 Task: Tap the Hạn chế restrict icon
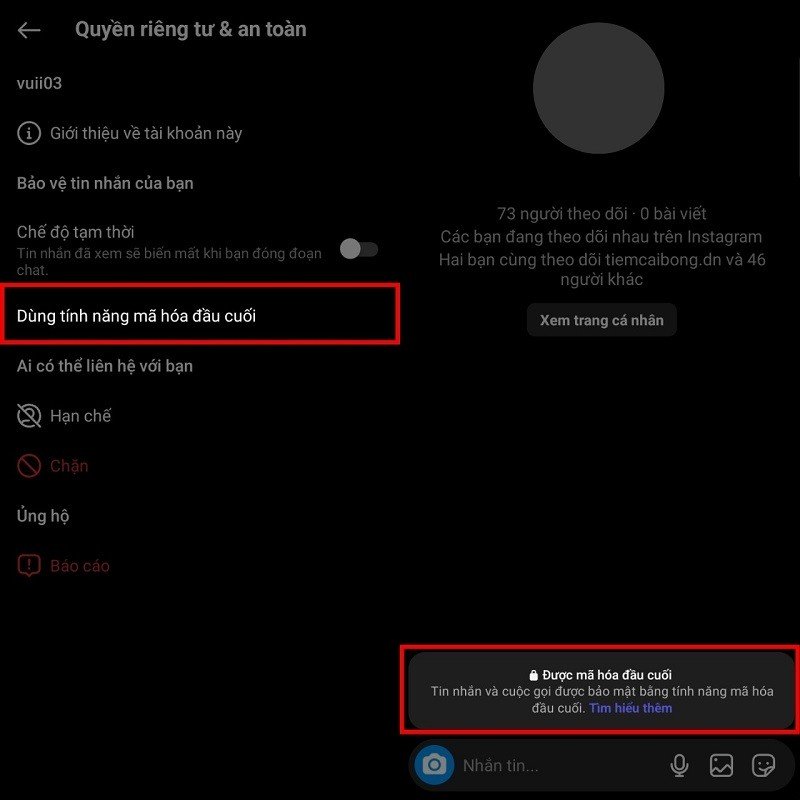(29, 415)
